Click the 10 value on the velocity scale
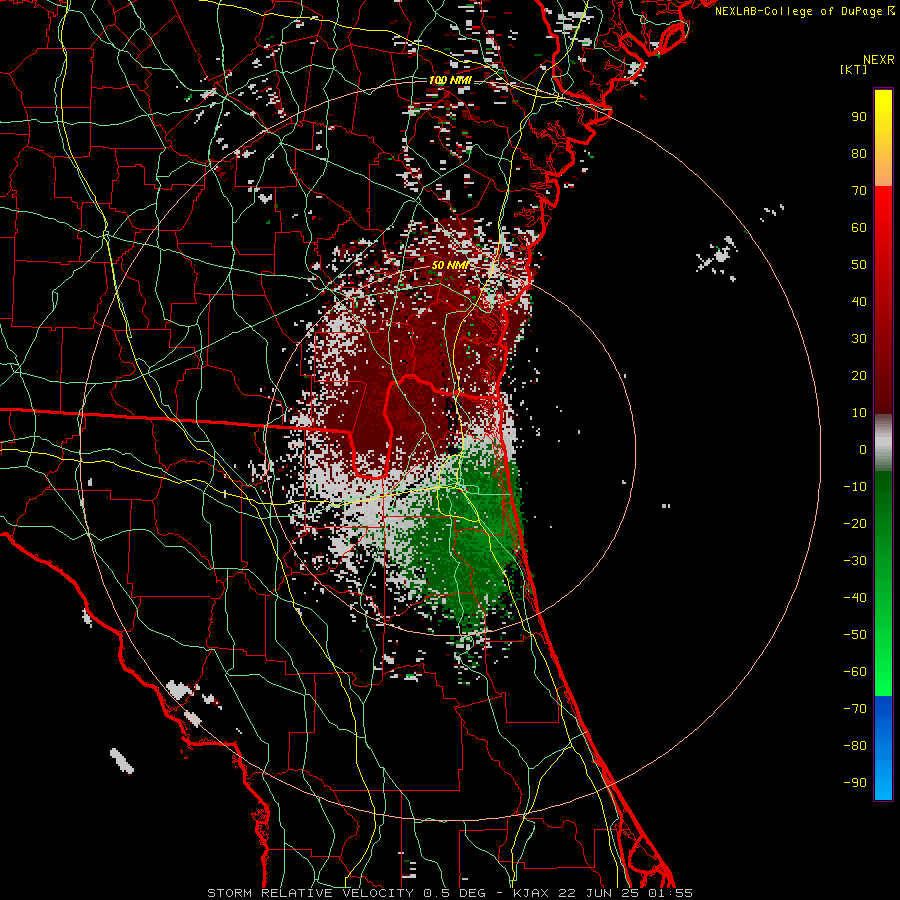Viewport: 900px width, 900px height. point(859,413)
